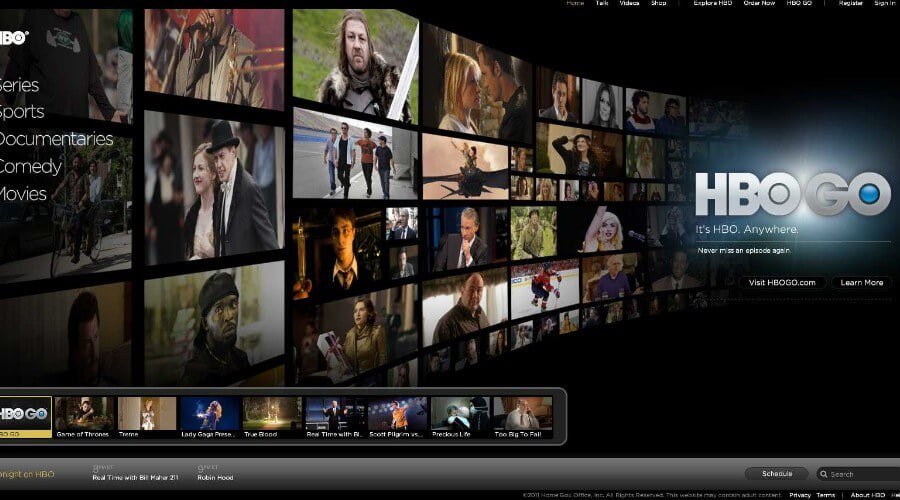The height and width of the screenshot is (500, 900).
Task: Open the Series category
Action: (x=22, y=86)
